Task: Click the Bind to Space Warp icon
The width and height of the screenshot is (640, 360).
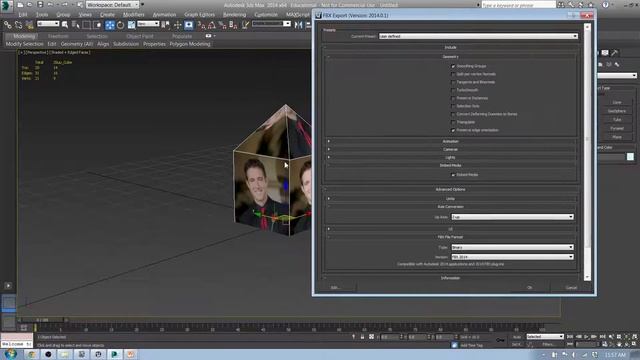Action: [x=29, y=25]
